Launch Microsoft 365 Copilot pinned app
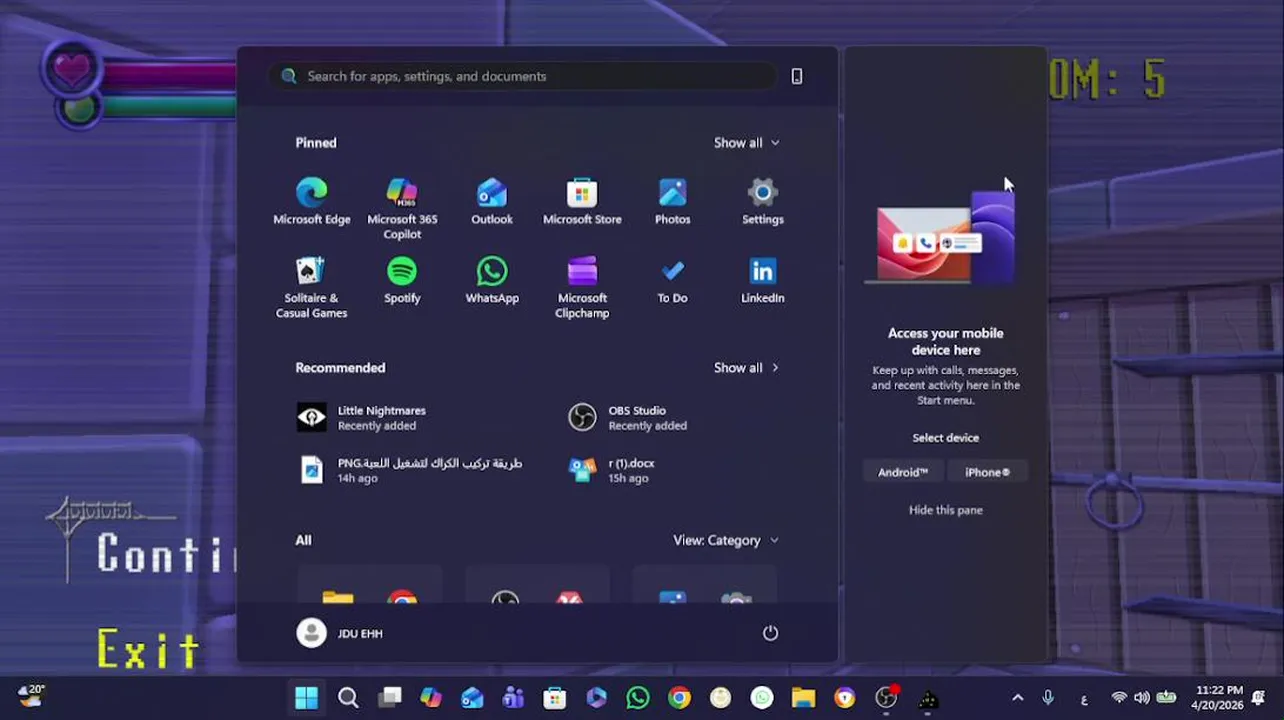The width and height of the screenshot is (1284, 720). click(x=402, y=209)
